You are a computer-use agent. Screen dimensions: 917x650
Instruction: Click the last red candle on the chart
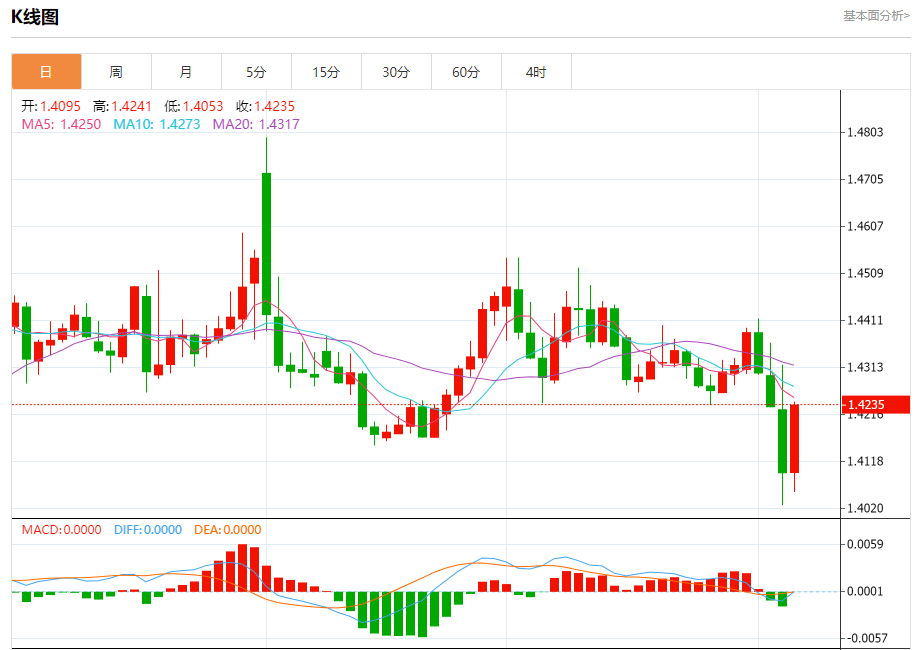coord(794,439)
